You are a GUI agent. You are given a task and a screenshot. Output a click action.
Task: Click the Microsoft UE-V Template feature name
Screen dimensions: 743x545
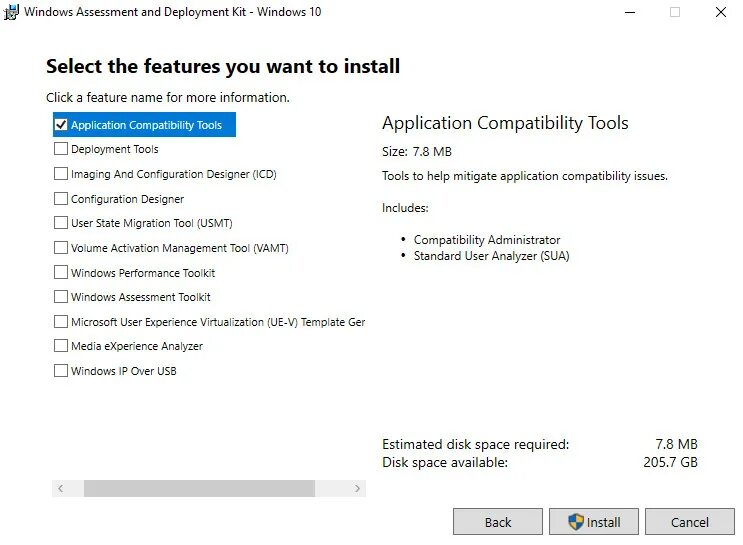click(x=217, y=322)
